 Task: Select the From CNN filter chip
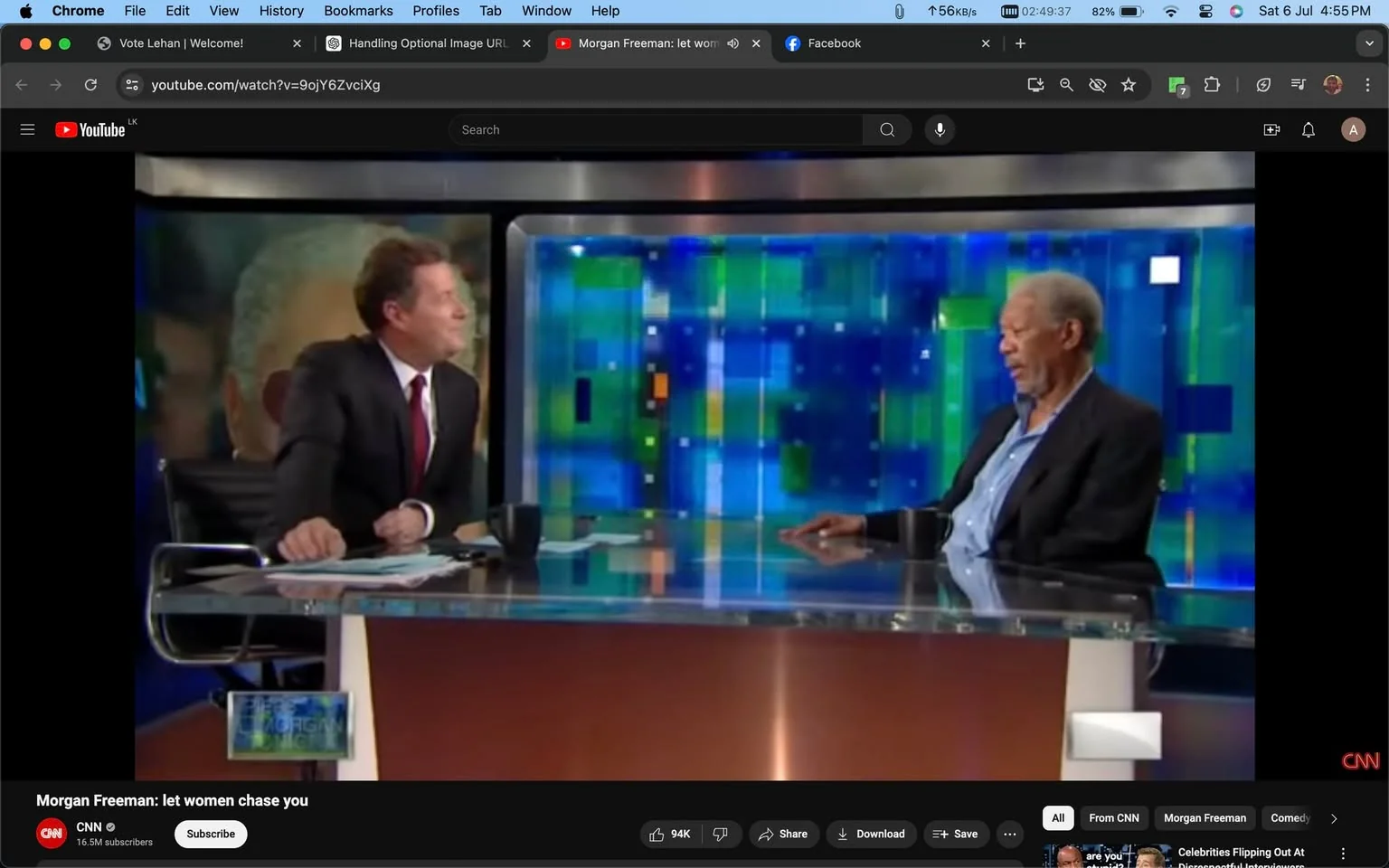pos(1114,817)
